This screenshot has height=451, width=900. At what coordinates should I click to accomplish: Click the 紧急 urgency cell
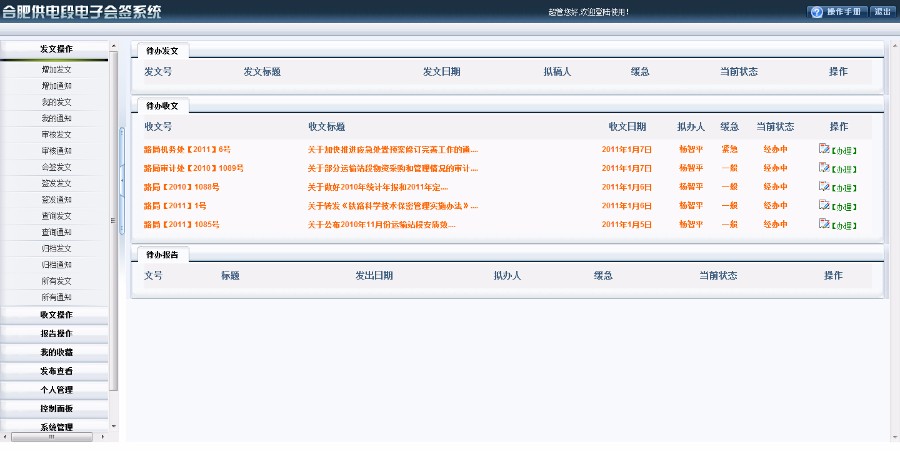point(729,149)
